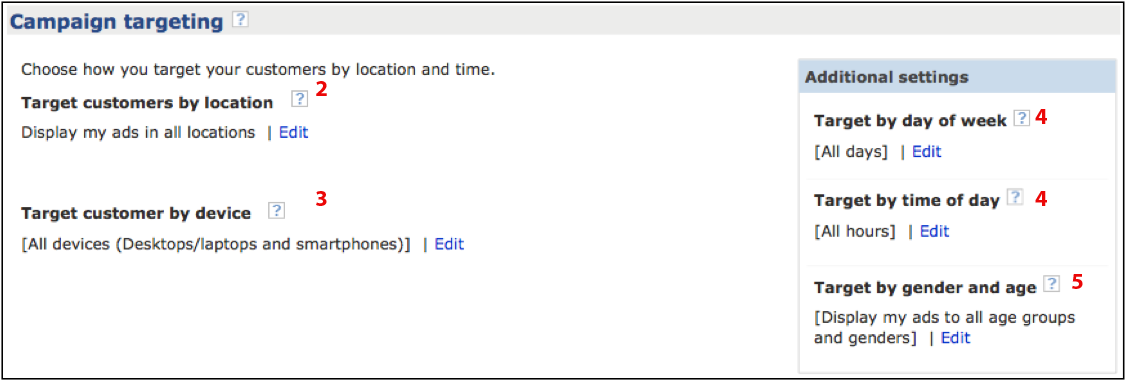Edit the All hours targeting setting
The image size is (1125, 381).
[934, 231]
